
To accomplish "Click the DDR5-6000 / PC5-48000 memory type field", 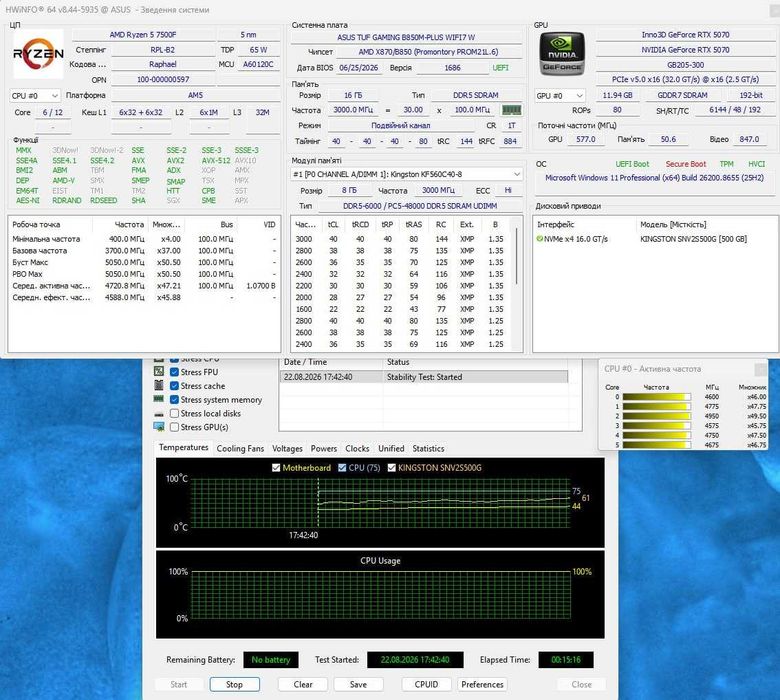I will (x=420, y=206).
